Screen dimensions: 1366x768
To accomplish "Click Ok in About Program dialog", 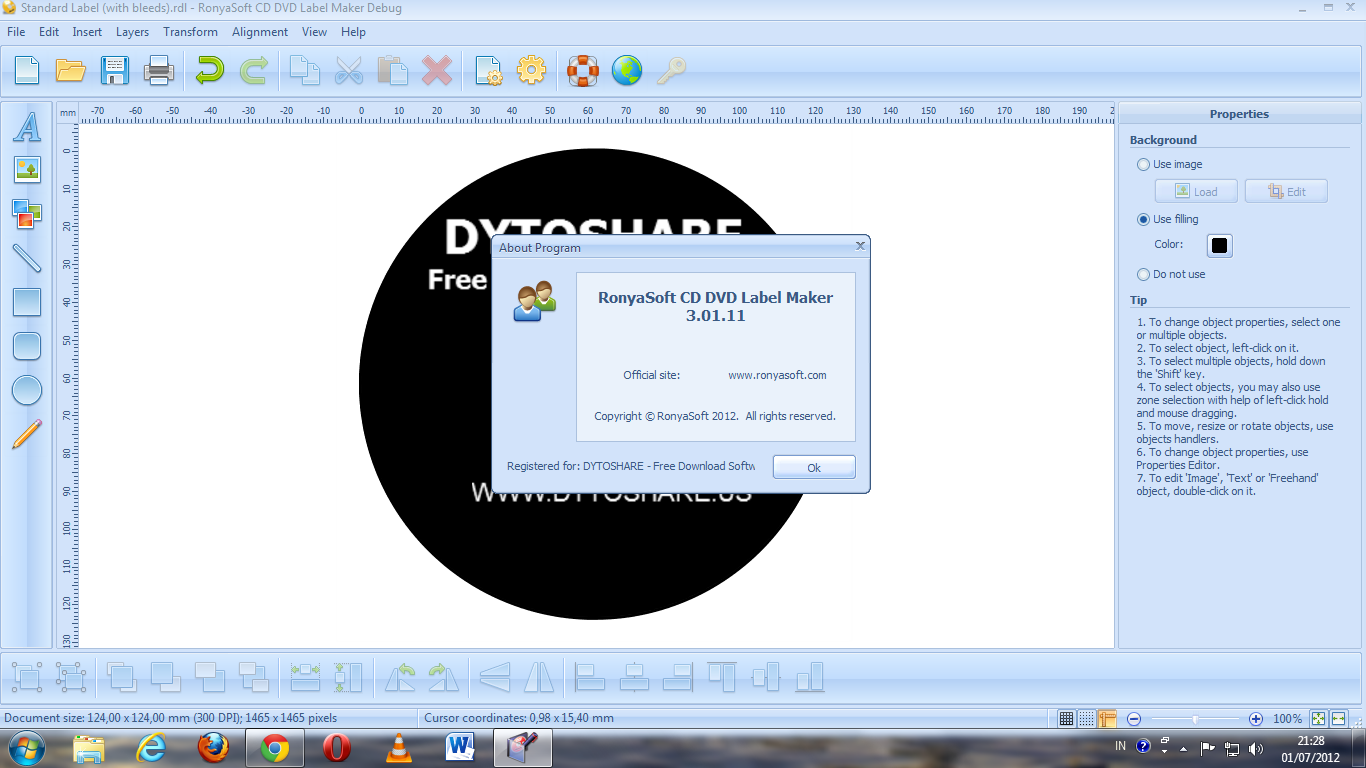I will pyautogui.click(x=814, y=467).
